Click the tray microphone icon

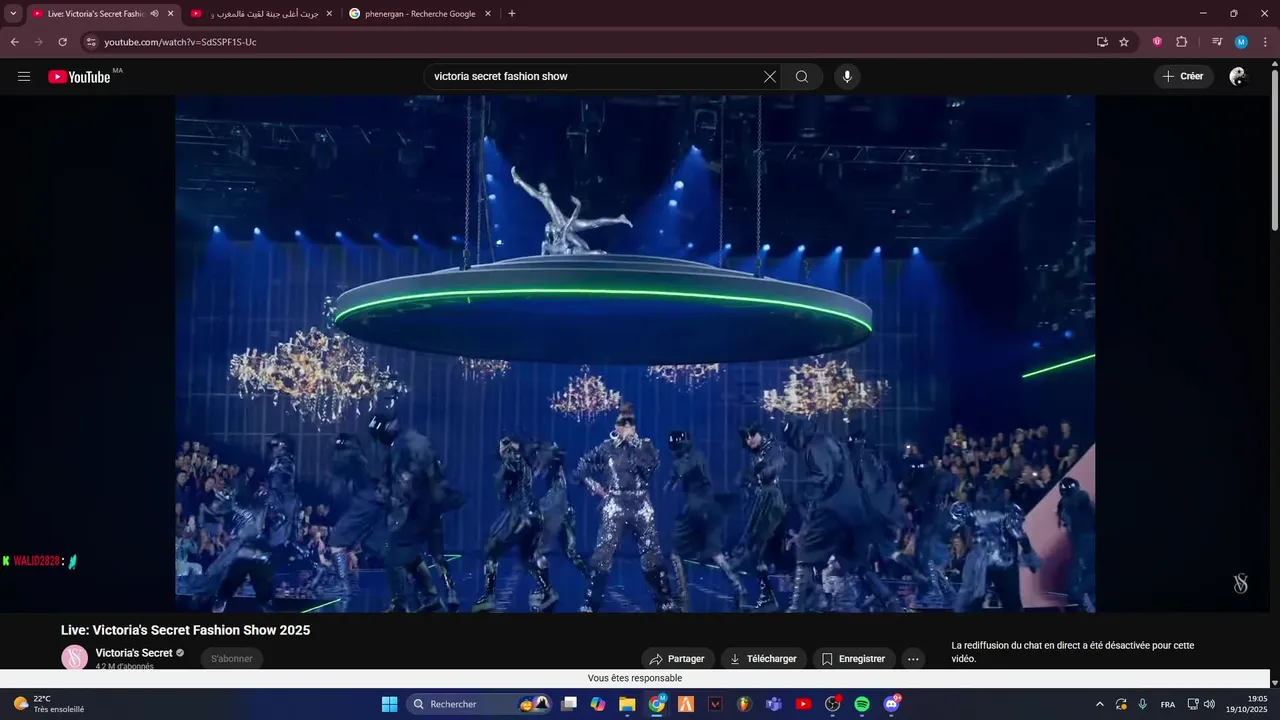[1143, 704]
